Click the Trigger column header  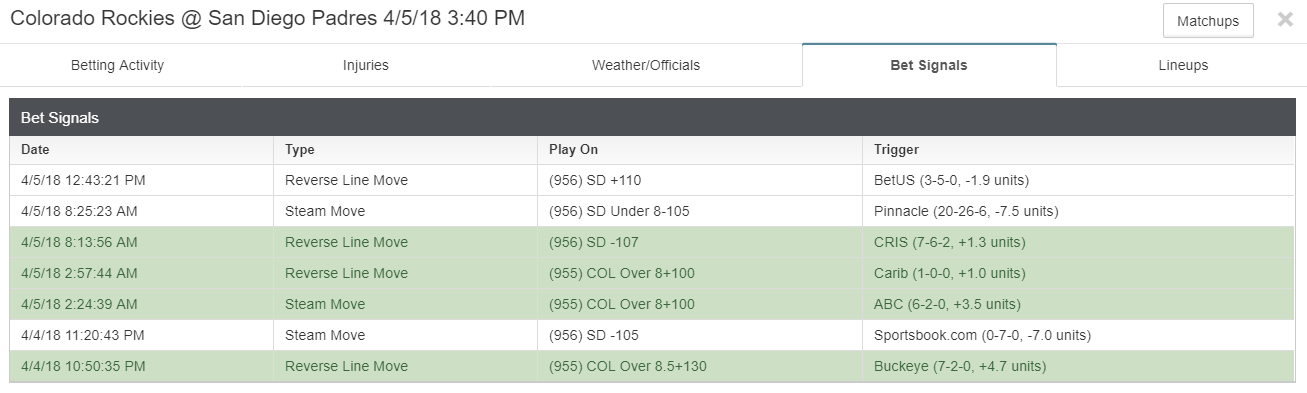[1079, 150]
